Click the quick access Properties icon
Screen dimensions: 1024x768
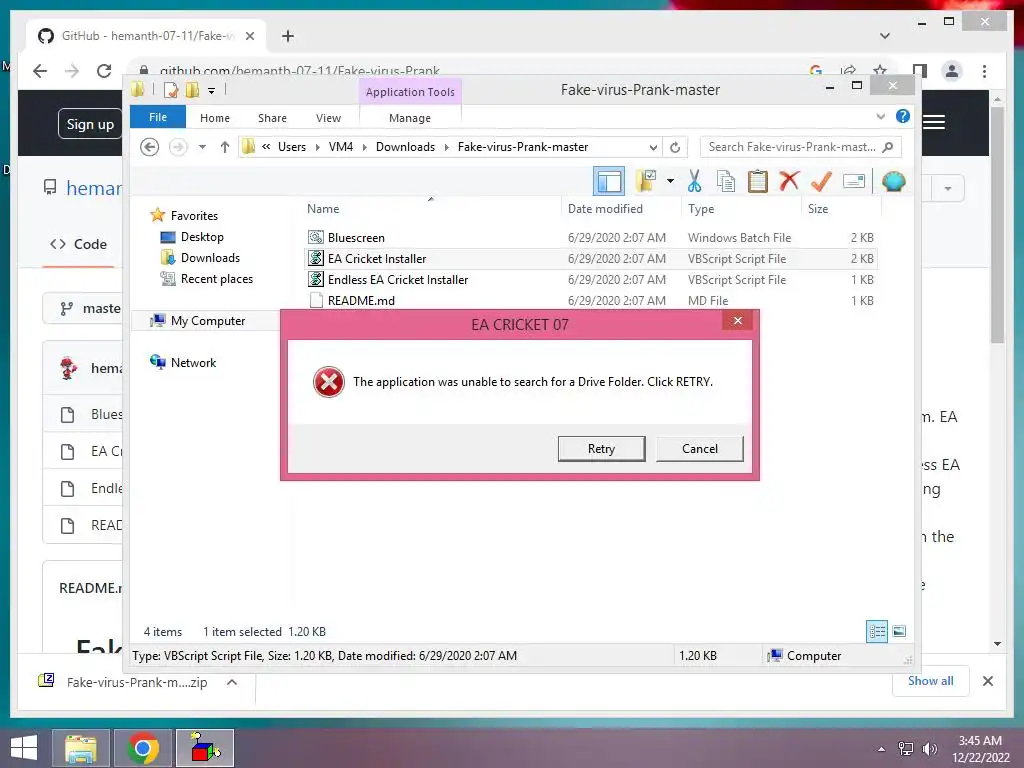point(171,90)
